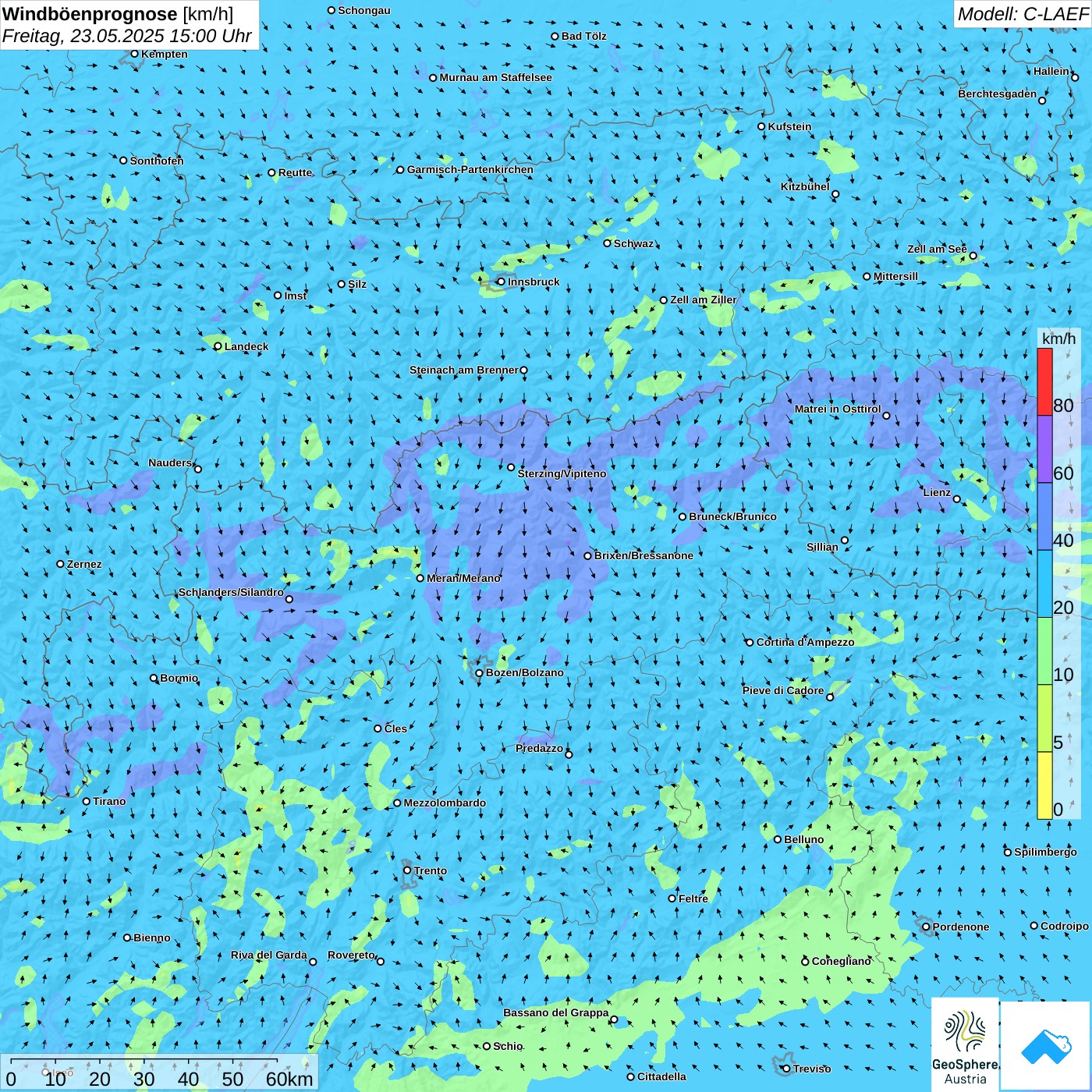Click the Bormio city label
The width and height of the screenshot is (1092, 1092).
point(179,678)
